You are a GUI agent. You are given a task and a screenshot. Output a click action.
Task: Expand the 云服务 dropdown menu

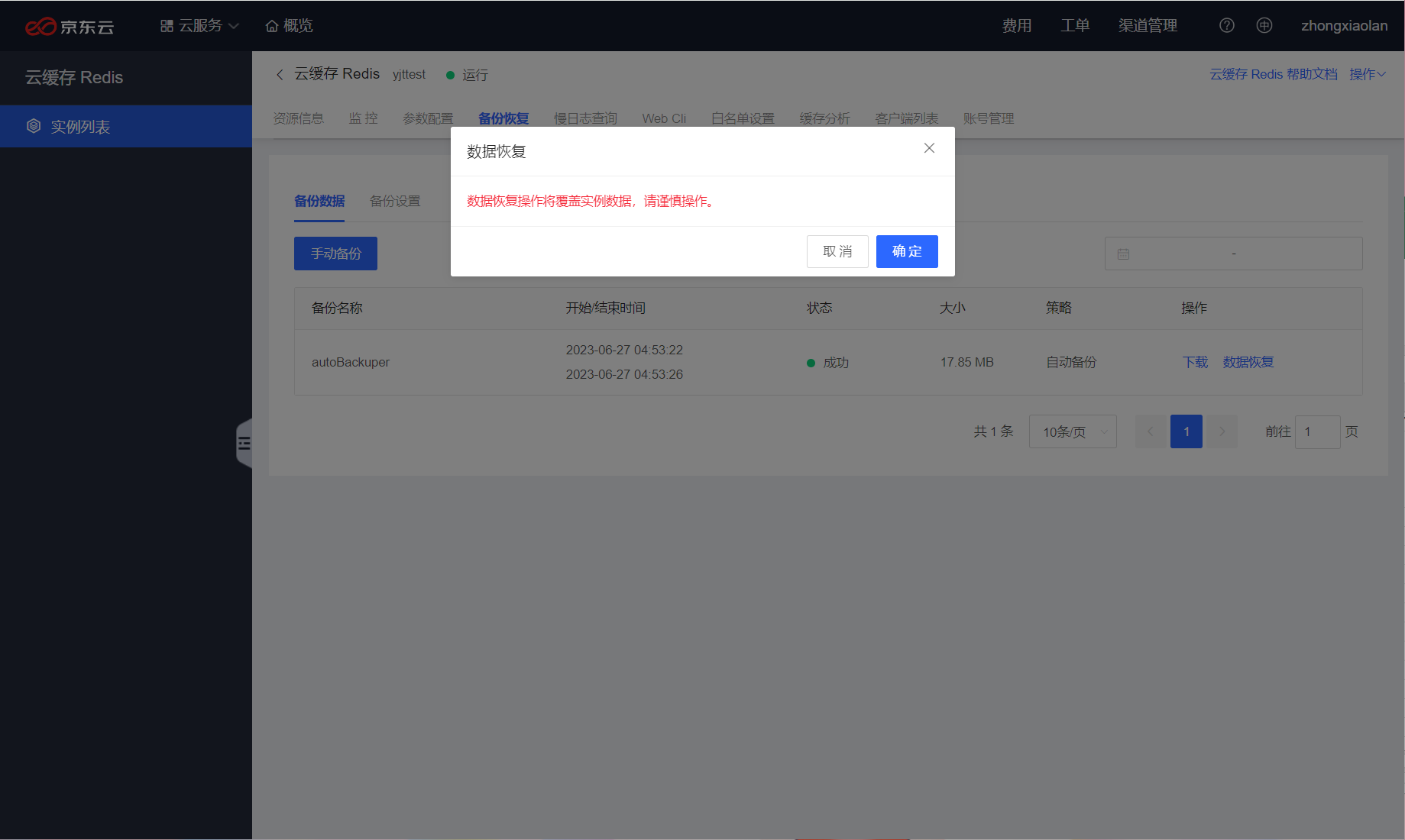pyautogui.click(x=200, y=26)
